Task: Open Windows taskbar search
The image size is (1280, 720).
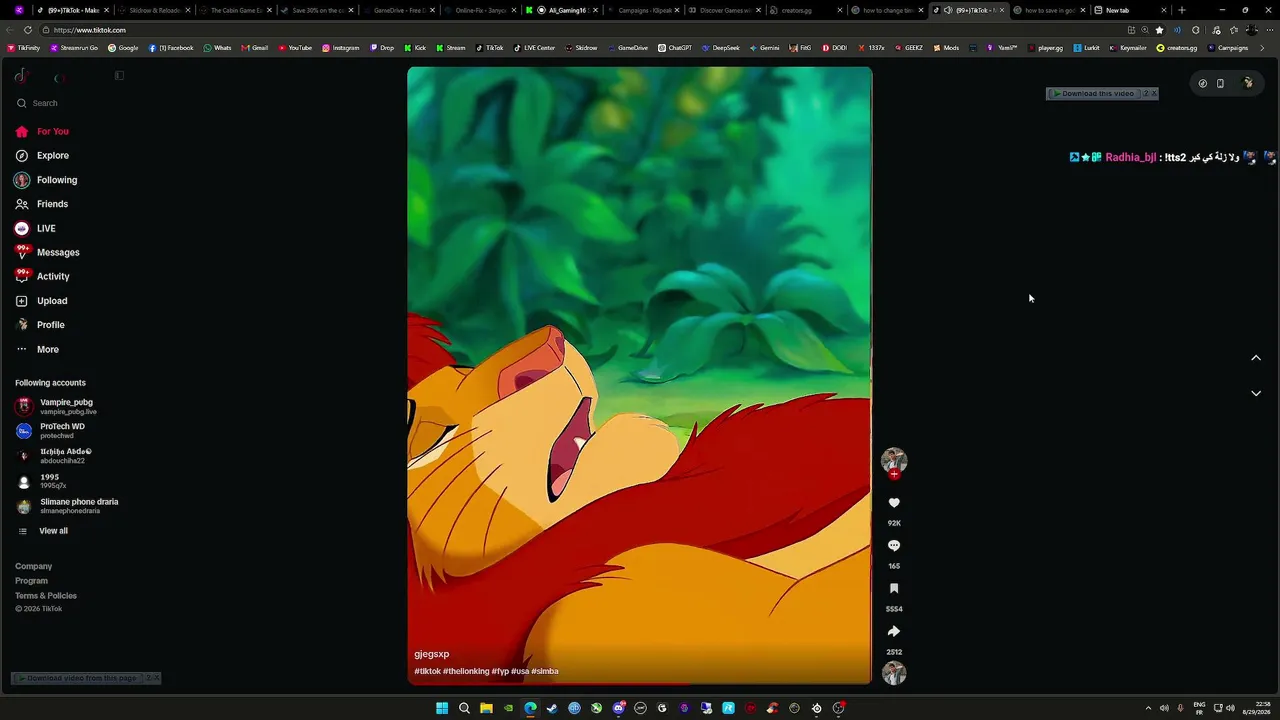Action: pyautogui.click(x=464, y=708)
